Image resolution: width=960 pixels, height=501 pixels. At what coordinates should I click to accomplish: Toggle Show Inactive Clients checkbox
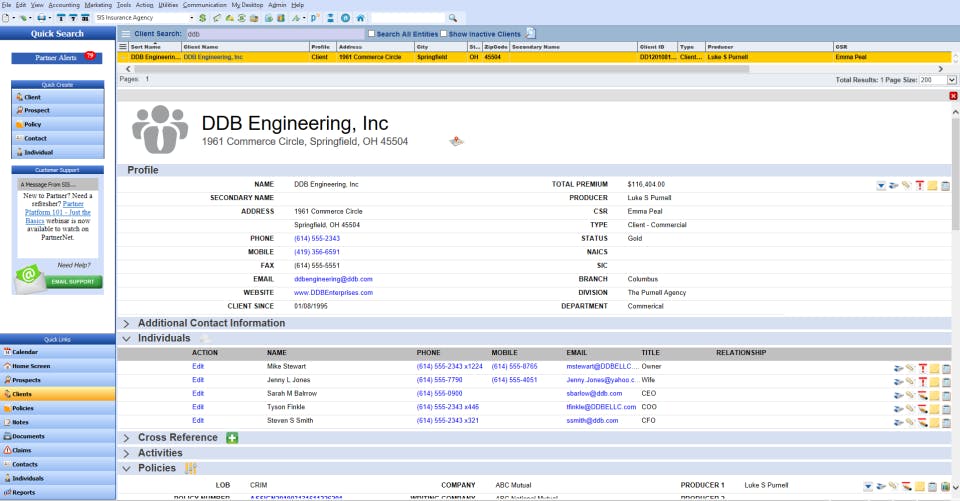click(x=443, y=34)
